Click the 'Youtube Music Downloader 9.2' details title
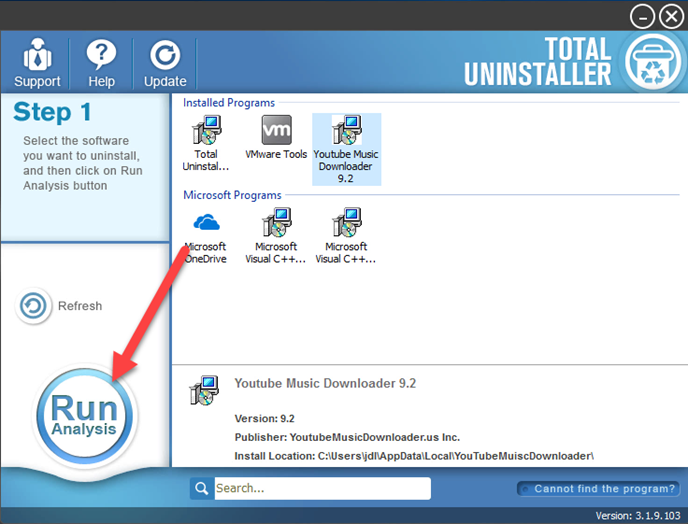Screen dimensions: 688x524 tap(325, 383)
